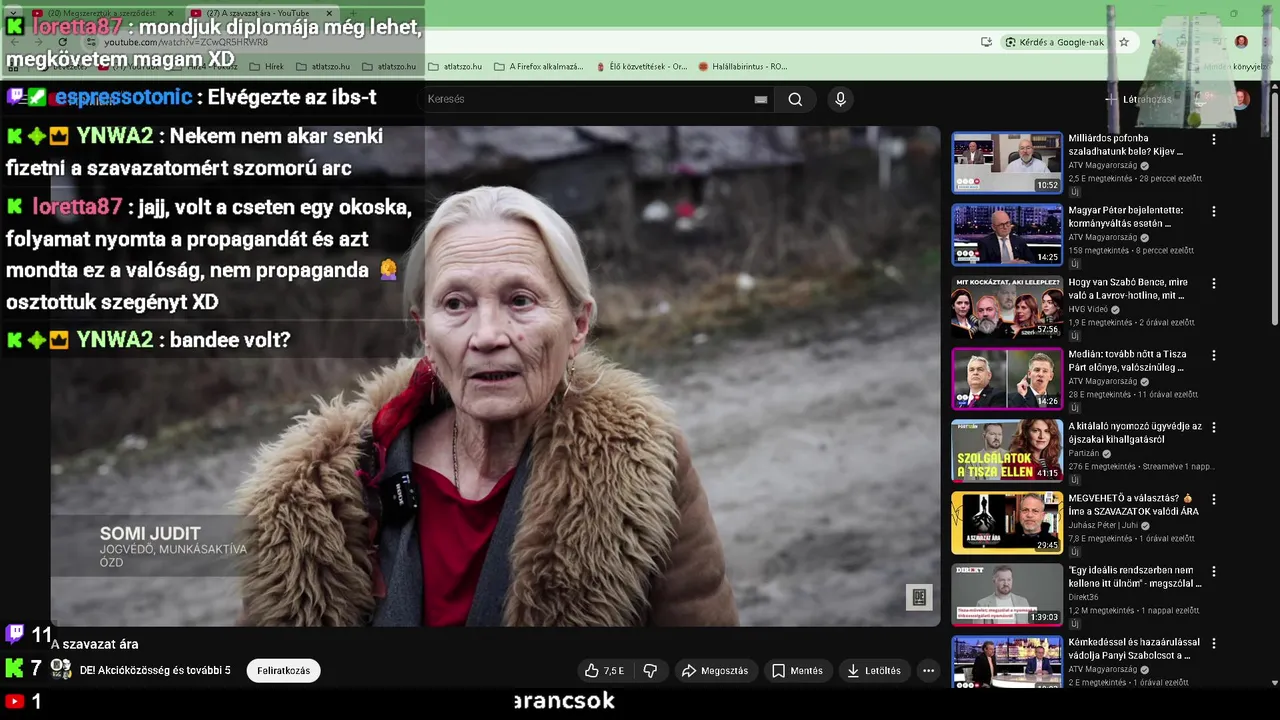Click the 1:39:03 Direkt36 thumbnail

coord(1007,594)
